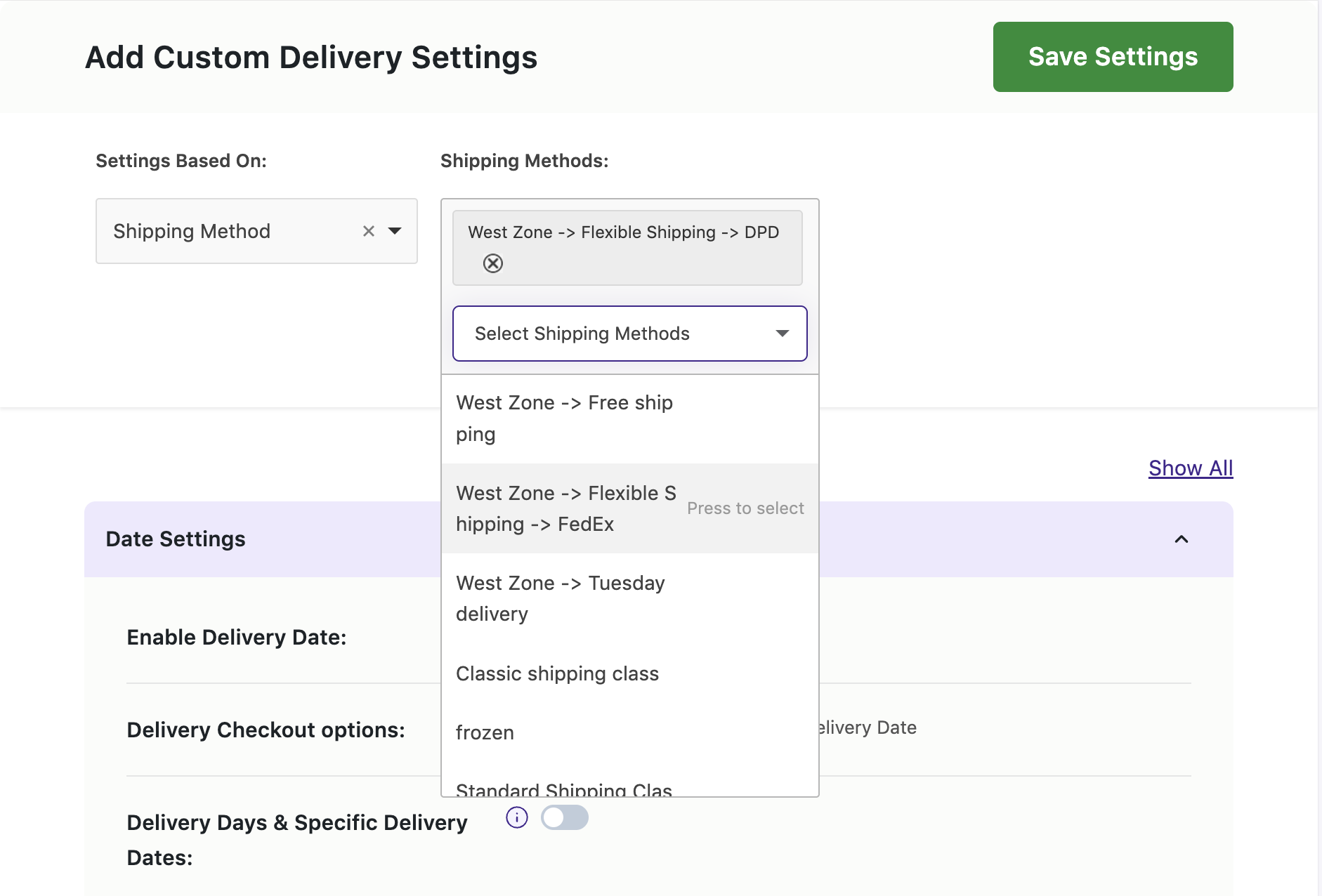Click the Press to select hint
The height and width of the screenshot is (896, 1322).
[745, 508]
